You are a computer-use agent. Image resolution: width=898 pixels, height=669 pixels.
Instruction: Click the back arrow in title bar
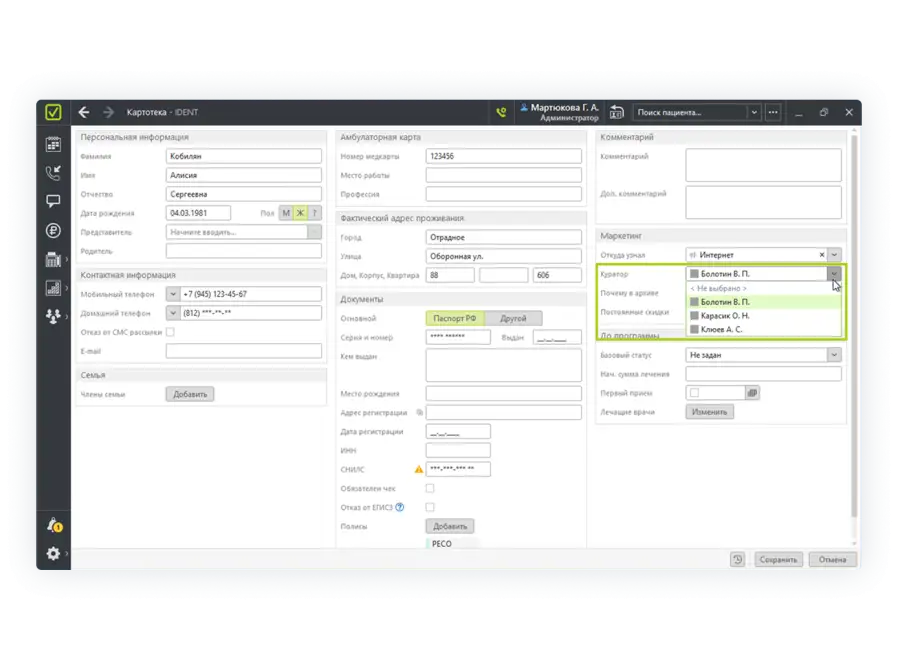click(x=84, y=113)
